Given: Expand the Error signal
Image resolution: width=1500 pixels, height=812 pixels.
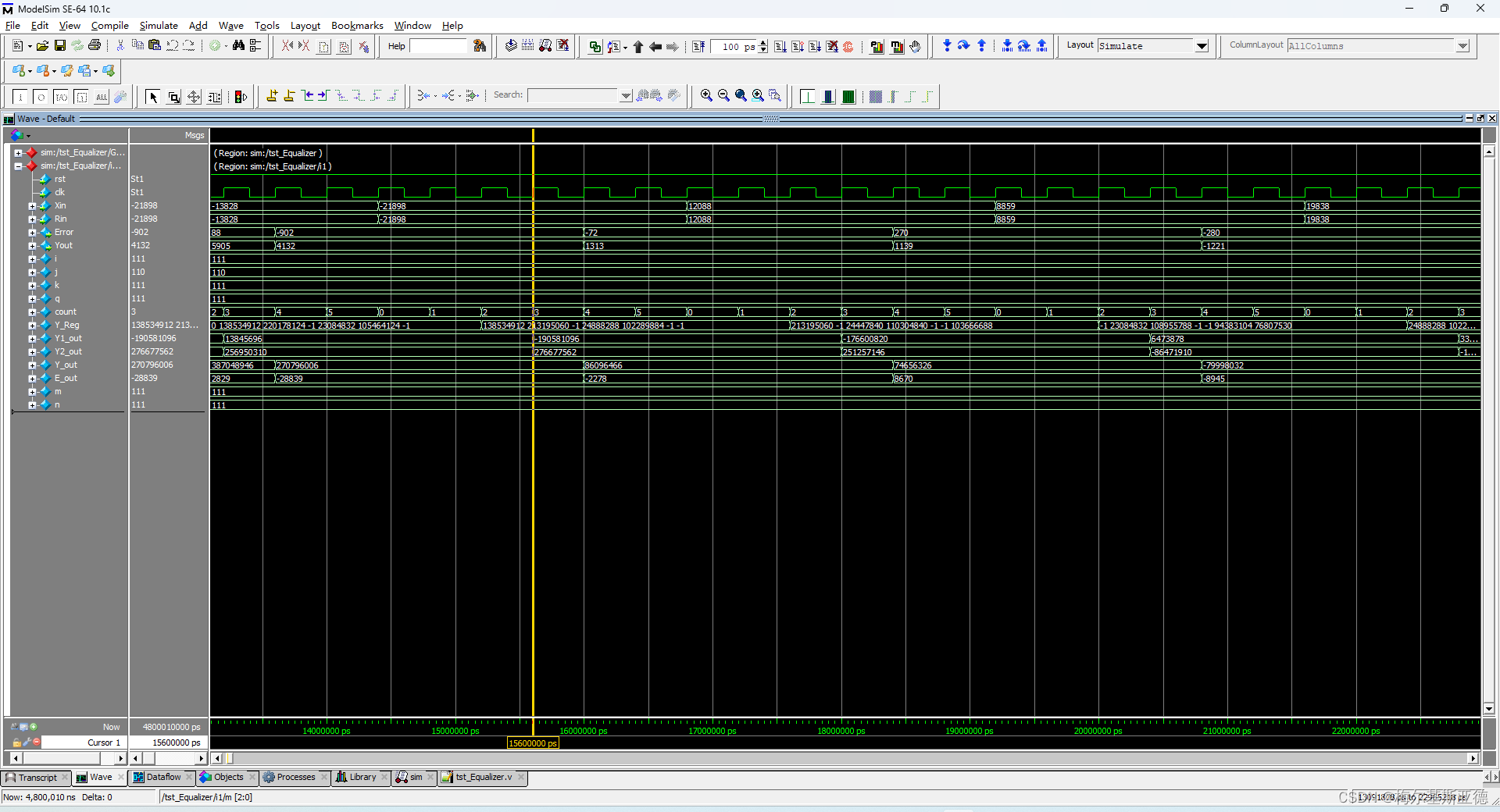Looking at the screenshot, I should click(32, 233).
